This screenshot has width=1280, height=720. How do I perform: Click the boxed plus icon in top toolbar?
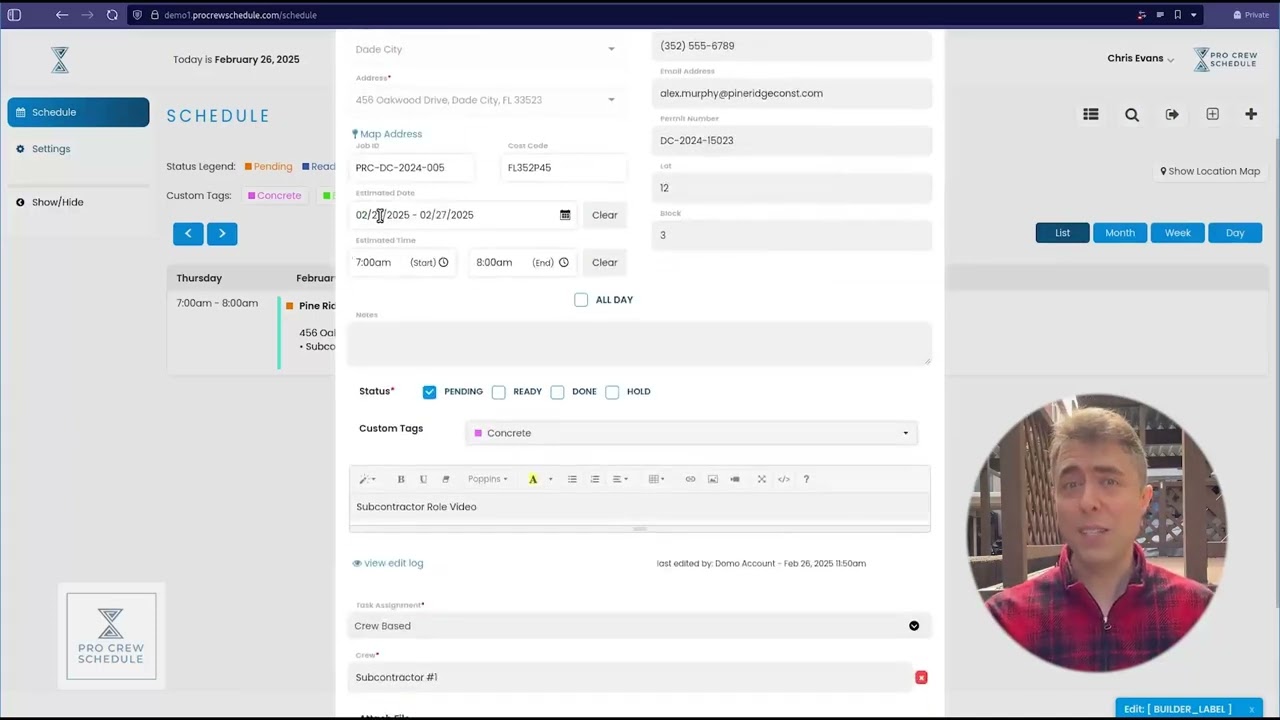1212,115
